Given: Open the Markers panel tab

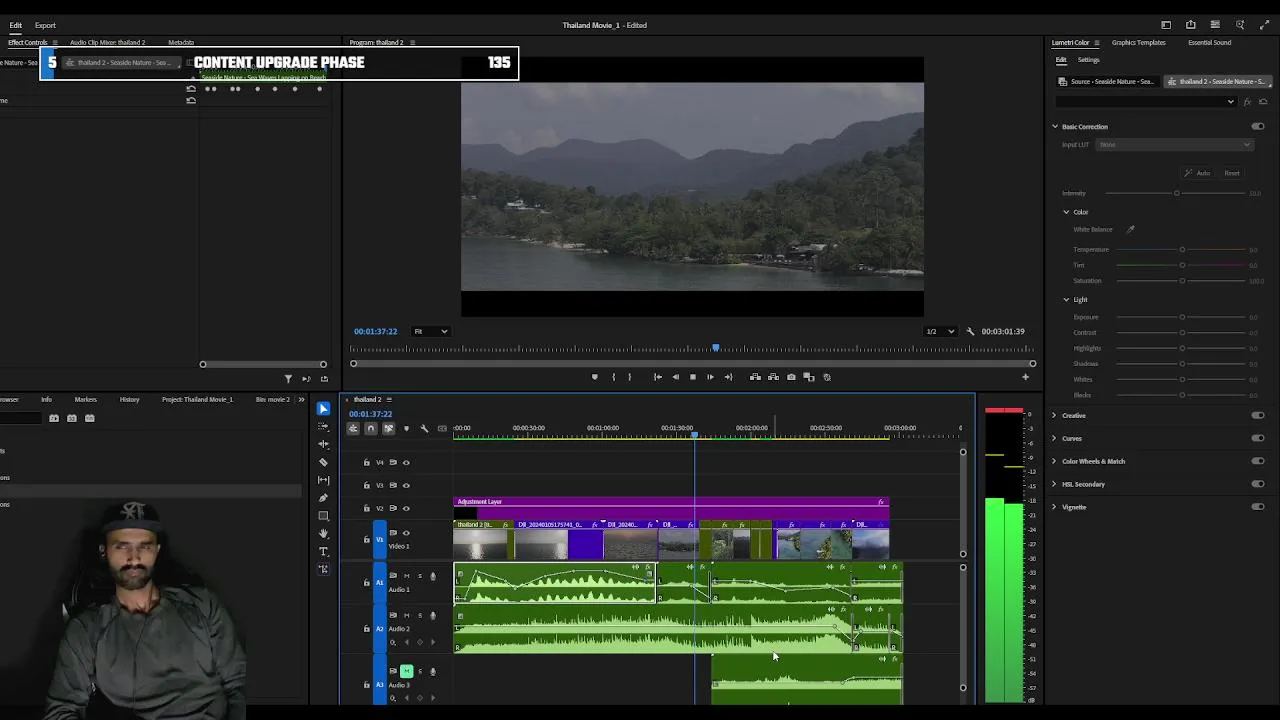Looking at the screenshot, I should 85,400.
